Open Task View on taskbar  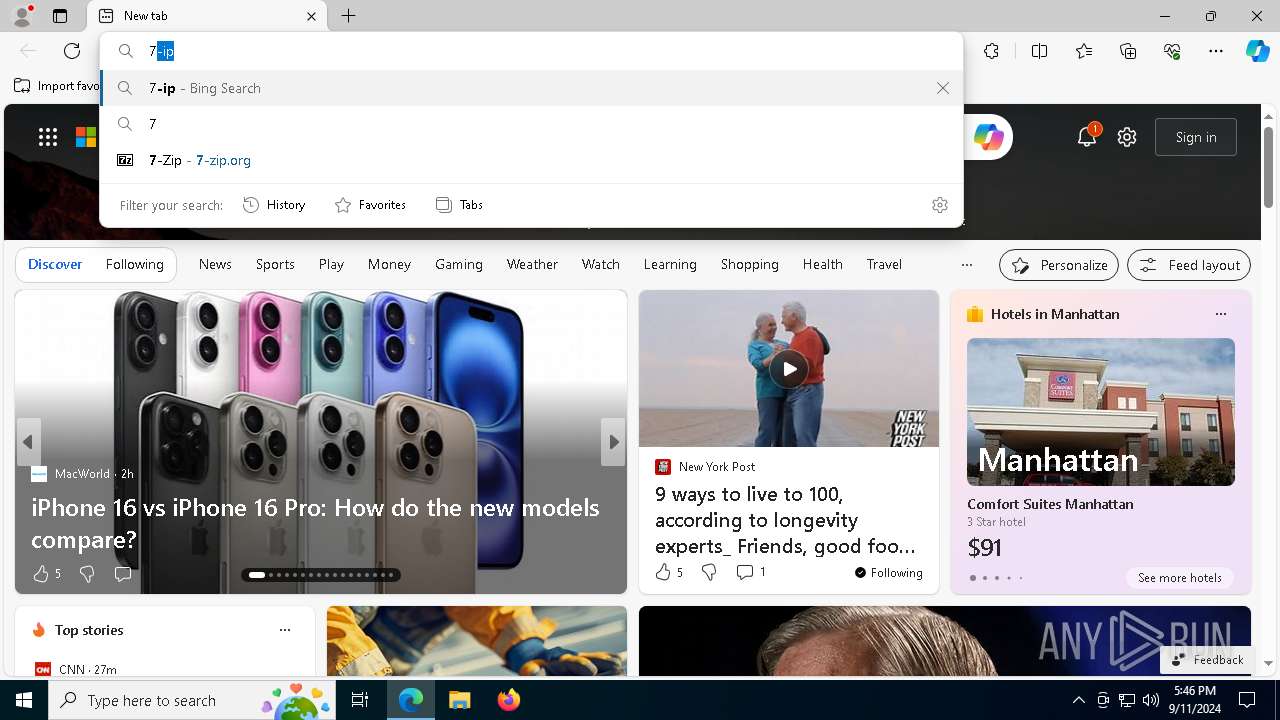pos(360,700)
